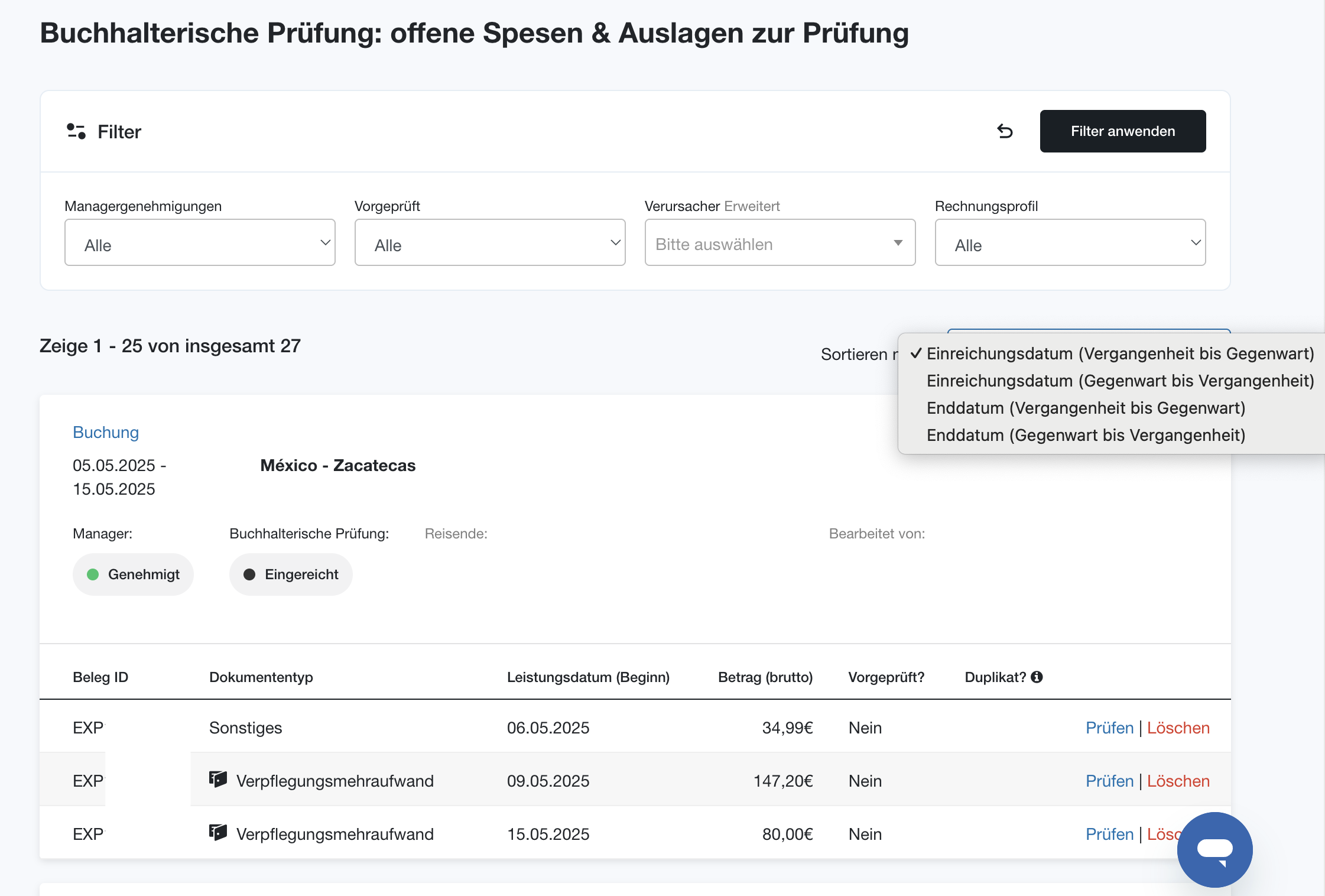1325x896 pixels.
Task: Expand the Verursacher Bitte auswählen combo box
Action: pyautogui.click(x=780, y=242)
